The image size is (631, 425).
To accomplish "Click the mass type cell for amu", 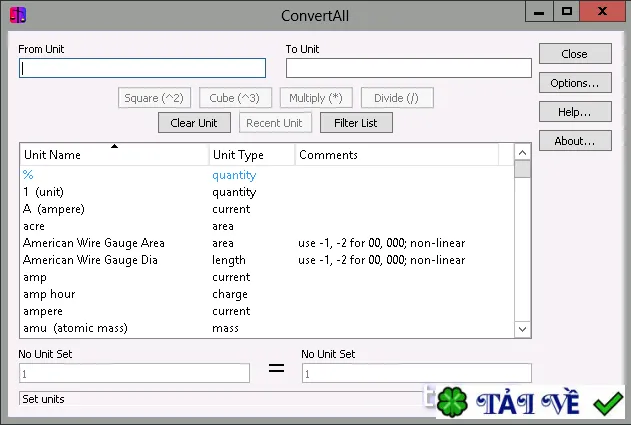I will [x=225, y=328].
